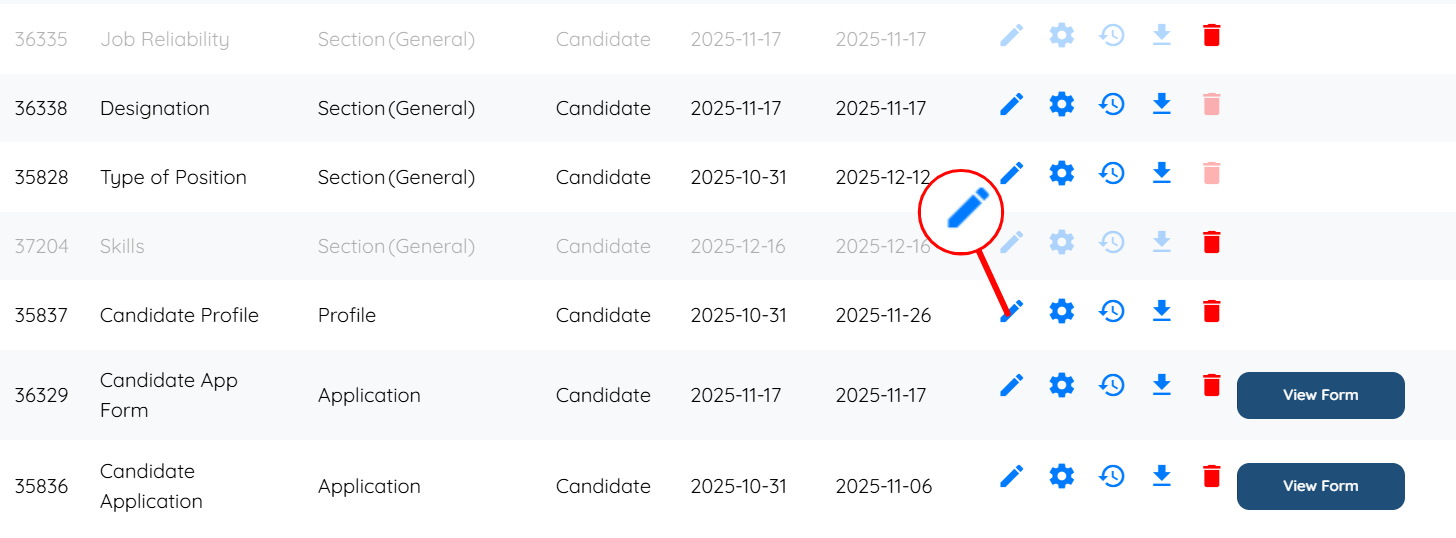The height and width of the screenshot is (538, 1456).
Task: Click edit pencil for Designation row
Action: pos(1012,104)
